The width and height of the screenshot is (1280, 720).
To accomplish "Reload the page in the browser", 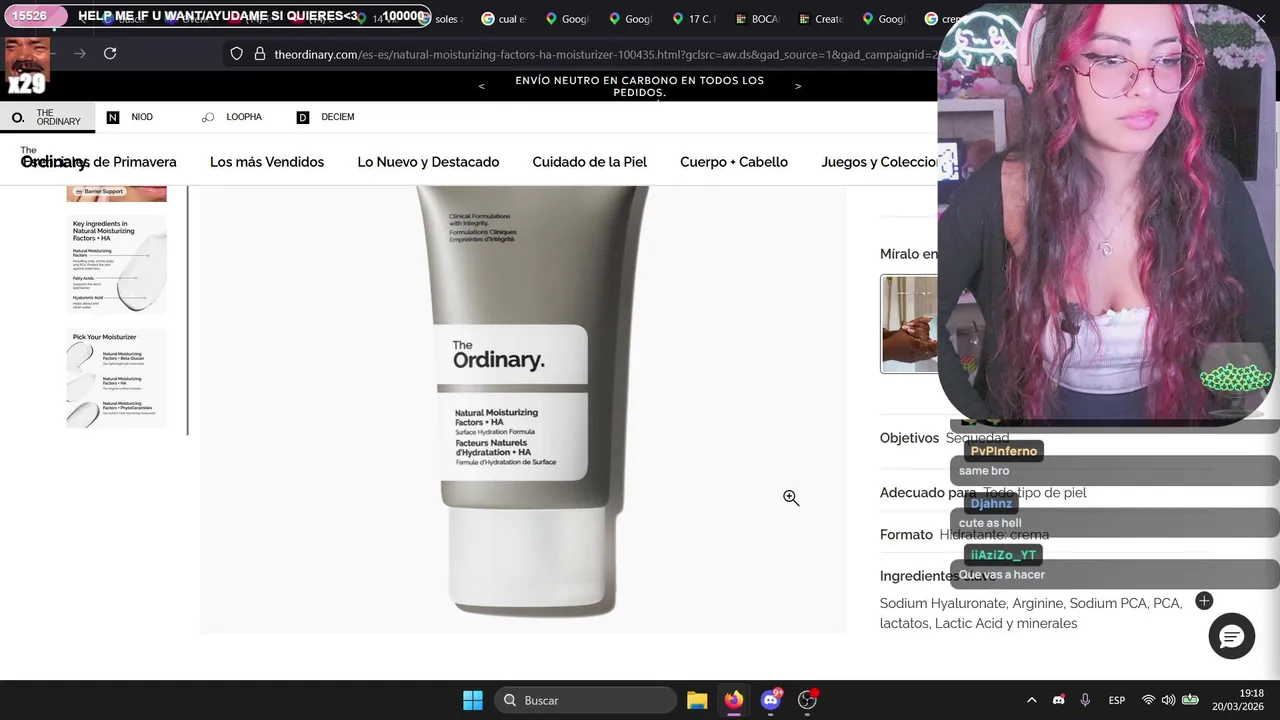I will [x=110, y=53].
